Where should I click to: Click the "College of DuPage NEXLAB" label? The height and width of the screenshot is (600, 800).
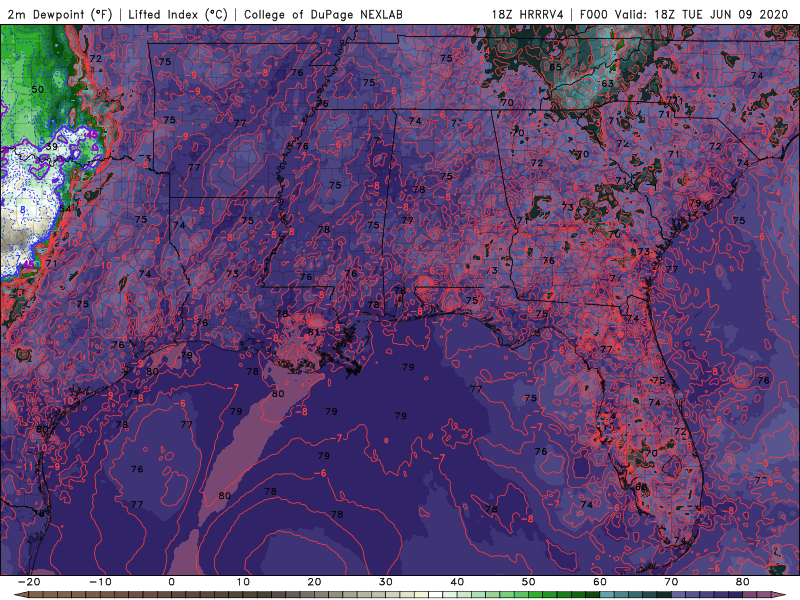323,14
